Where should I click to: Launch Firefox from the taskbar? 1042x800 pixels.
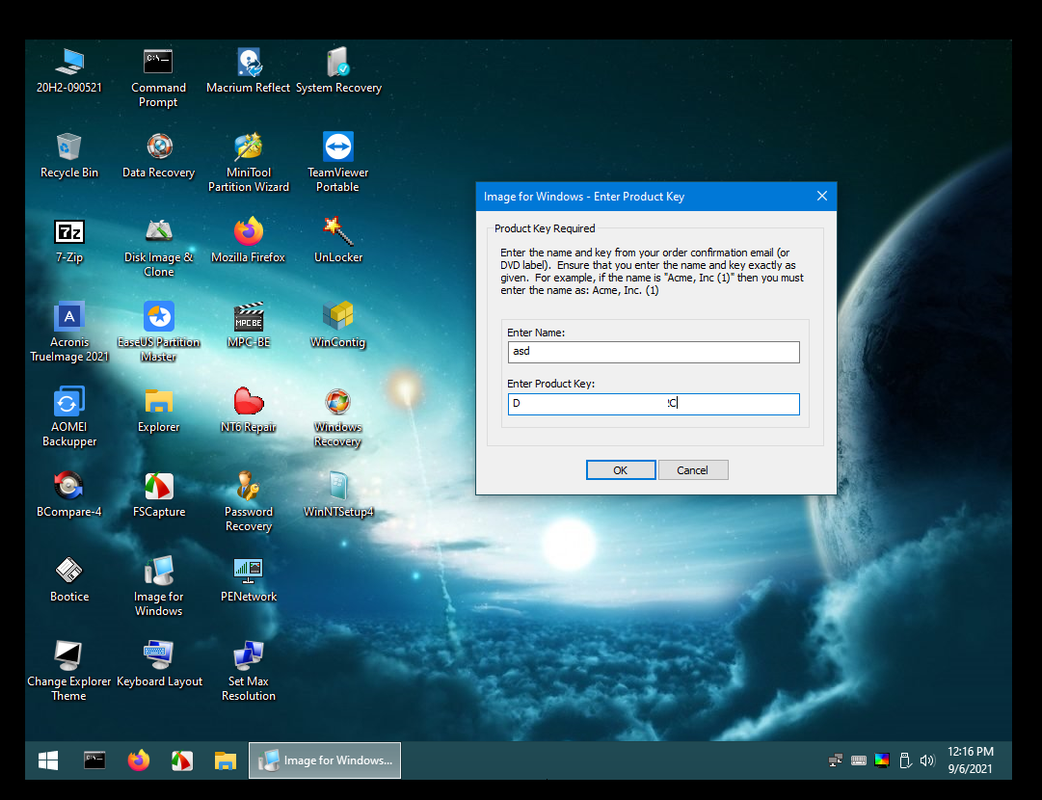(138, 760)
